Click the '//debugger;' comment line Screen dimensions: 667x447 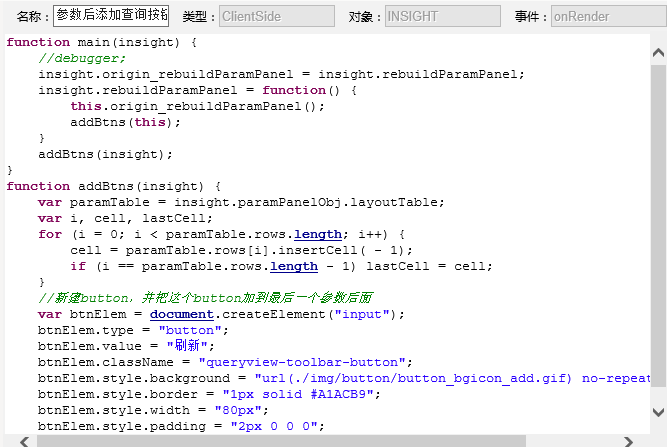coord(82,58)
